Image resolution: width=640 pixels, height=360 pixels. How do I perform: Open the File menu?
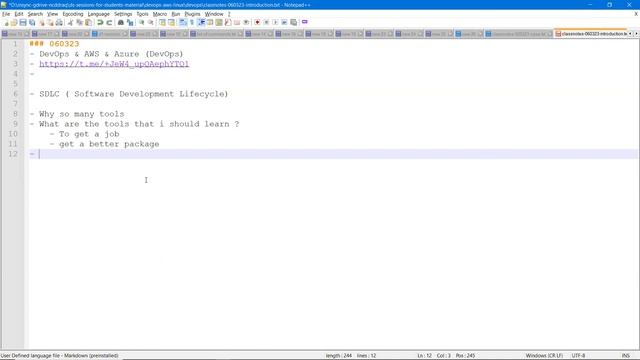coord(6,14)
